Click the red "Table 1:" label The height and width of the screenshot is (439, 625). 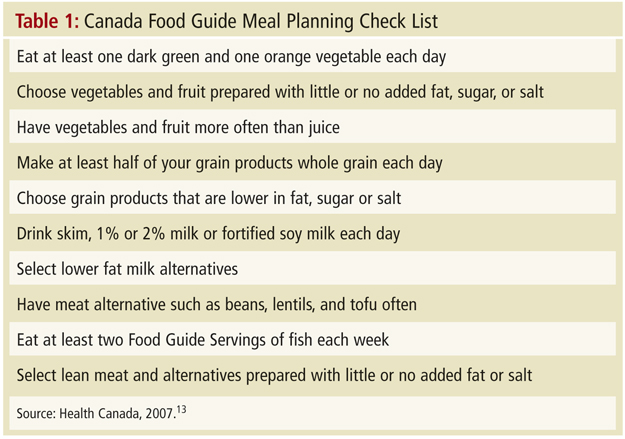pyautogui.click(x=47, y=21)
